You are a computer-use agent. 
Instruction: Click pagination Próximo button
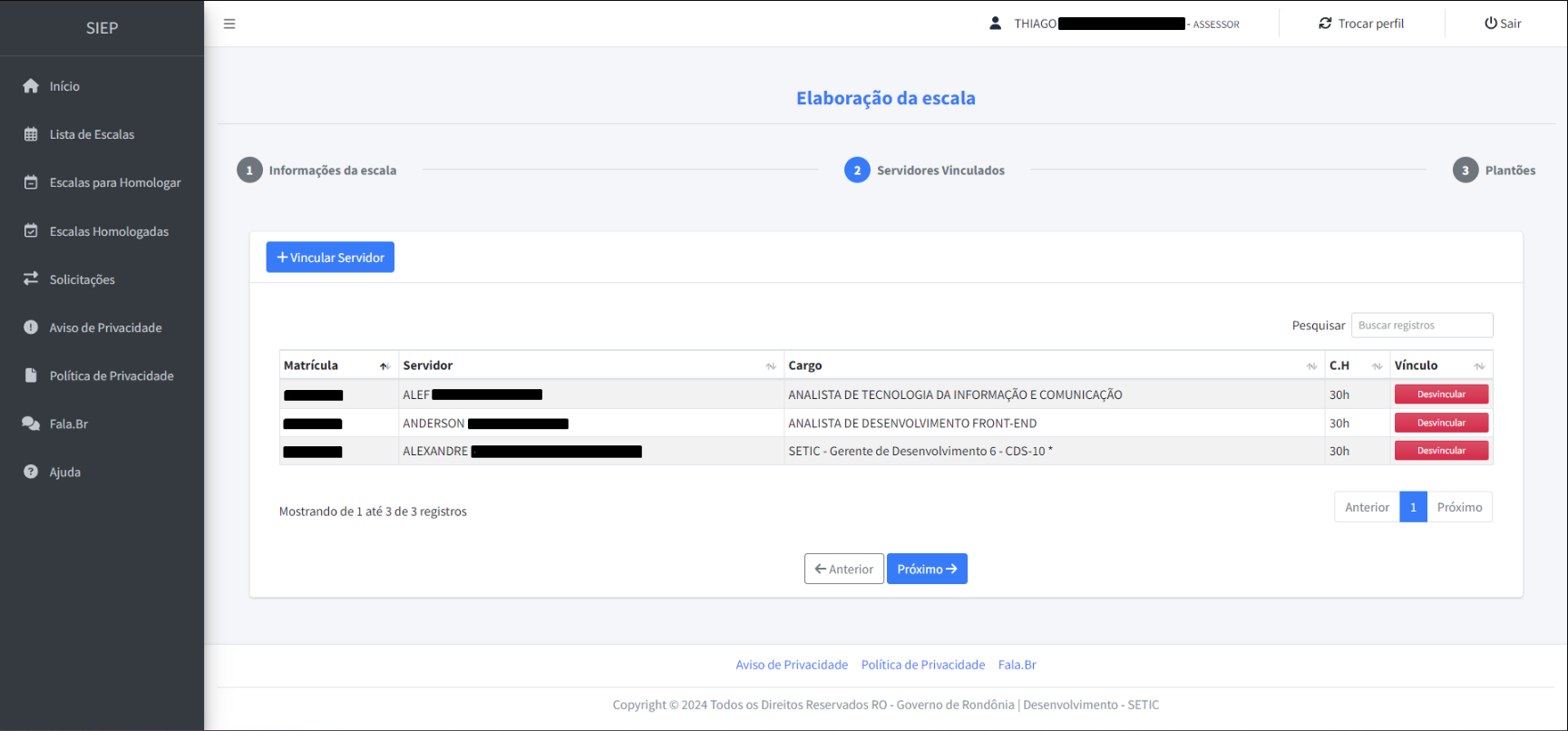(1459, 507)
